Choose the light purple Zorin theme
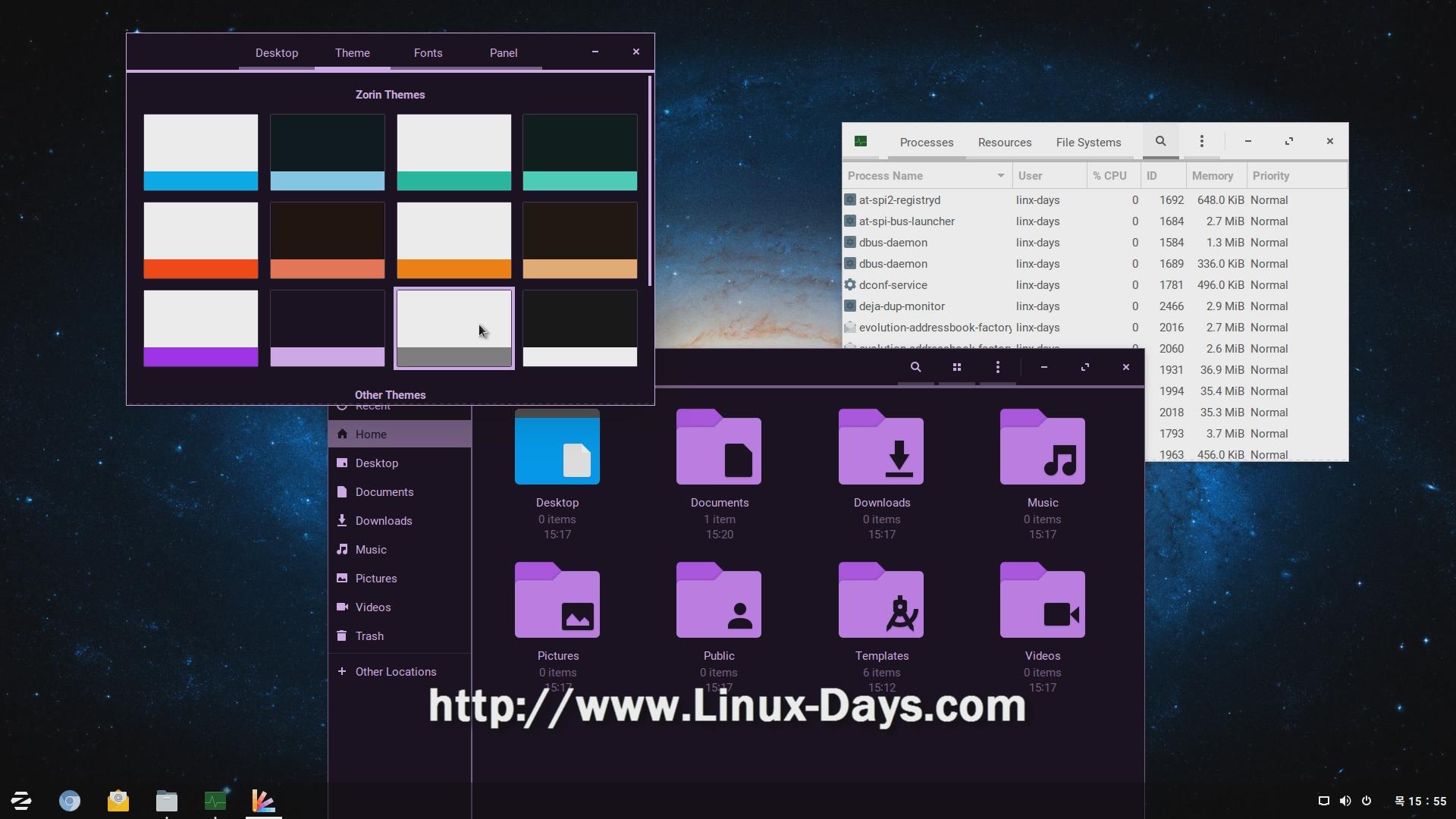The height and width of the screenshot is (819, 1456). coord(201,328)
